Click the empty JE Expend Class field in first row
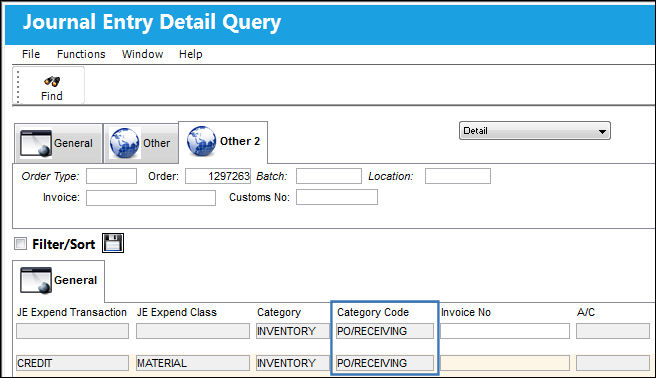This screenshot has height=378, width=656. [x=193, y=331]
